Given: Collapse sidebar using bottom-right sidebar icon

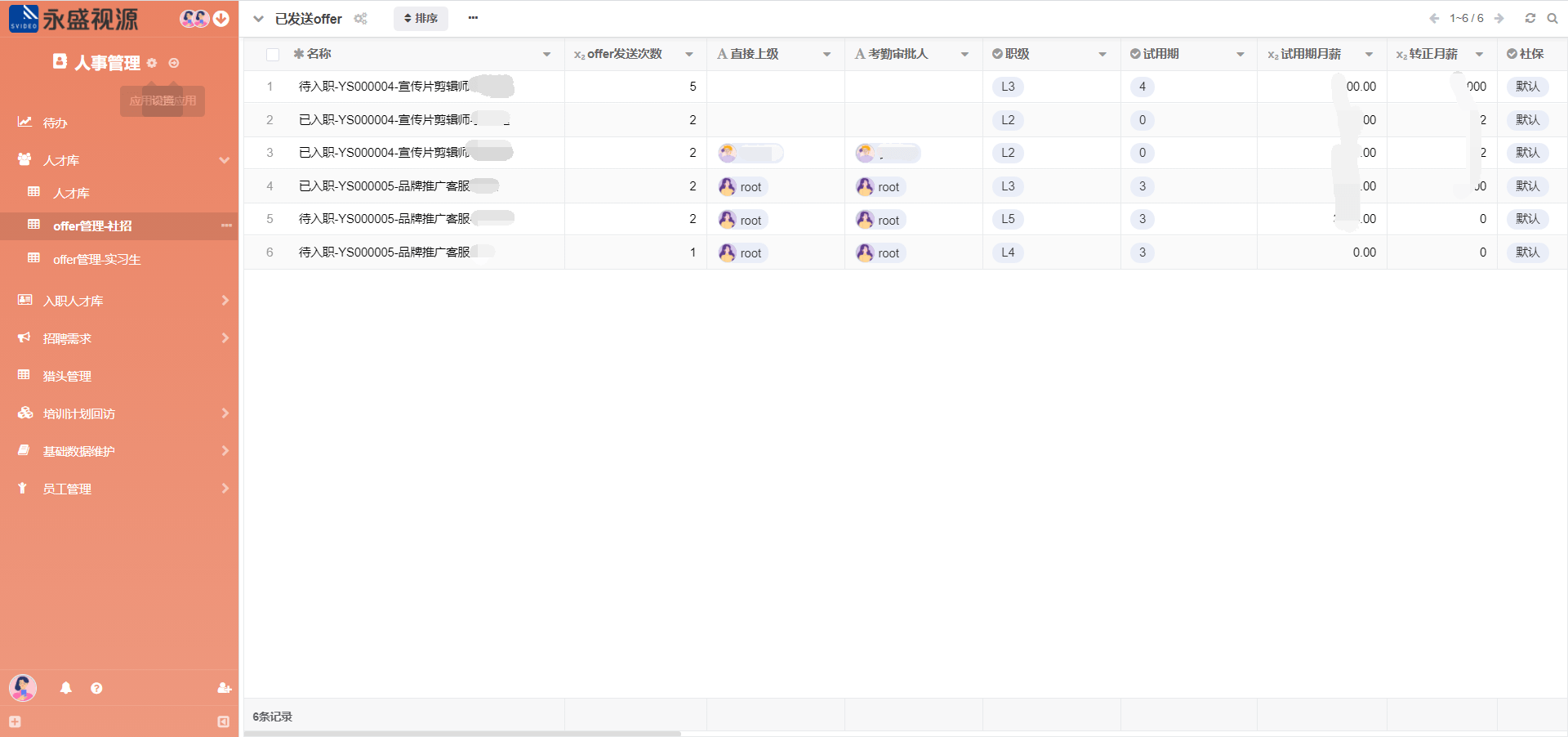Looking at the screenshot, I should click(x=224, y=721).
